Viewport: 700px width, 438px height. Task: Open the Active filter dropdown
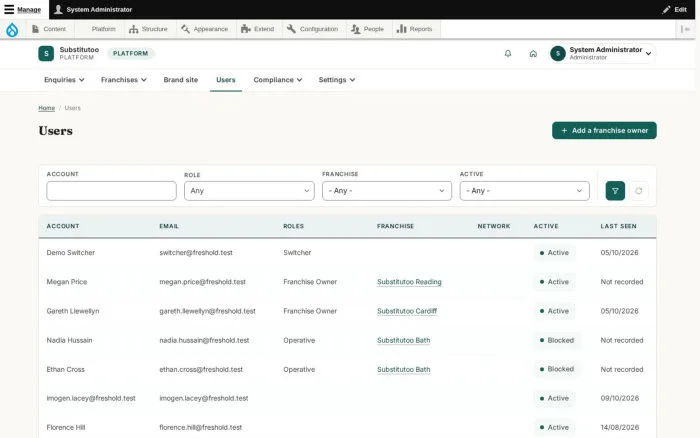point(525,191)
